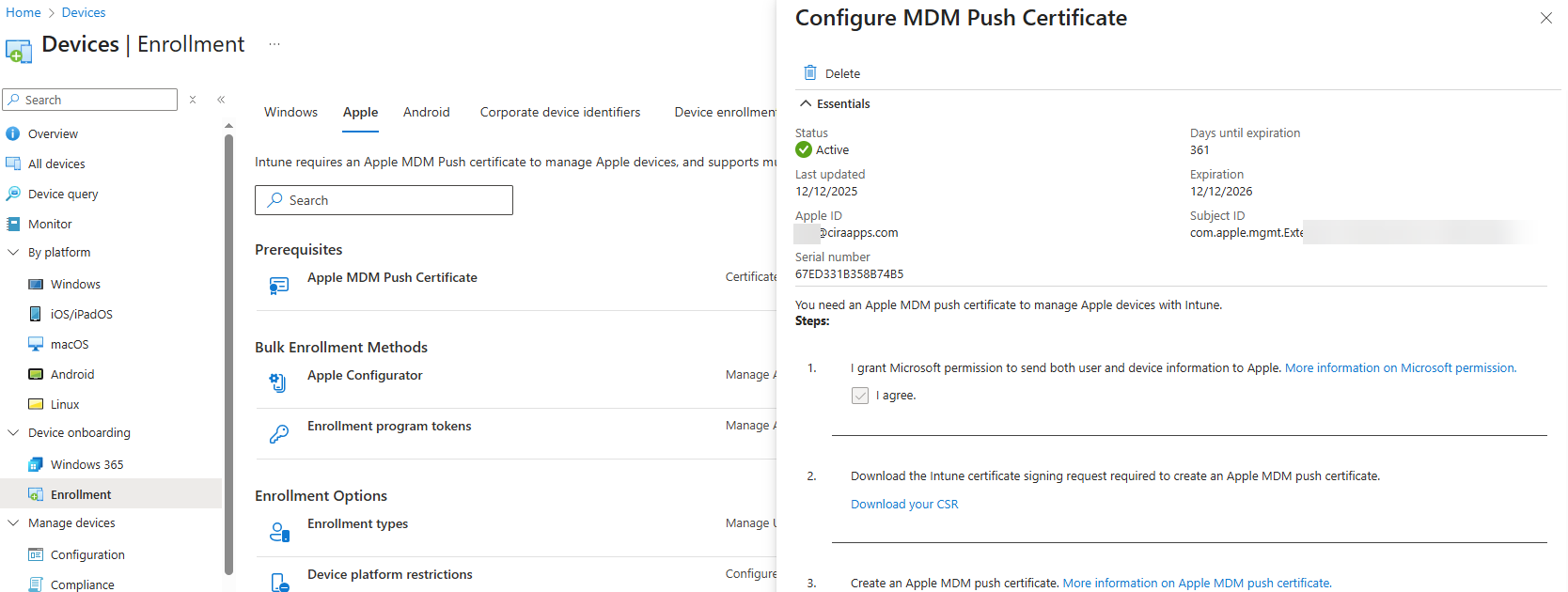
Task: Clear the sidebar search with the X icon
Action: click(x=193, y=100)
